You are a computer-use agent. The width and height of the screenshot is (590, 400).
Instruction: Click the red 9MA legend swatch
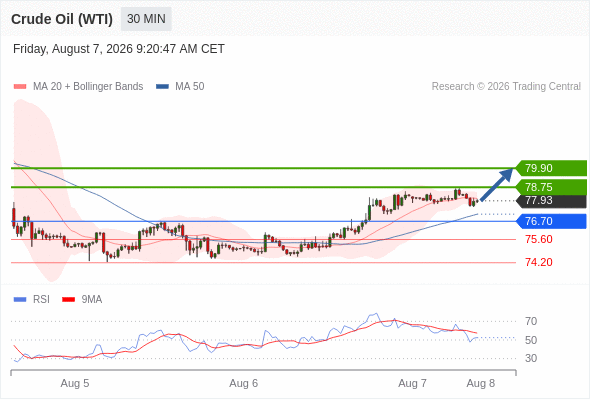pyautogui.click(x=68, y=300)
